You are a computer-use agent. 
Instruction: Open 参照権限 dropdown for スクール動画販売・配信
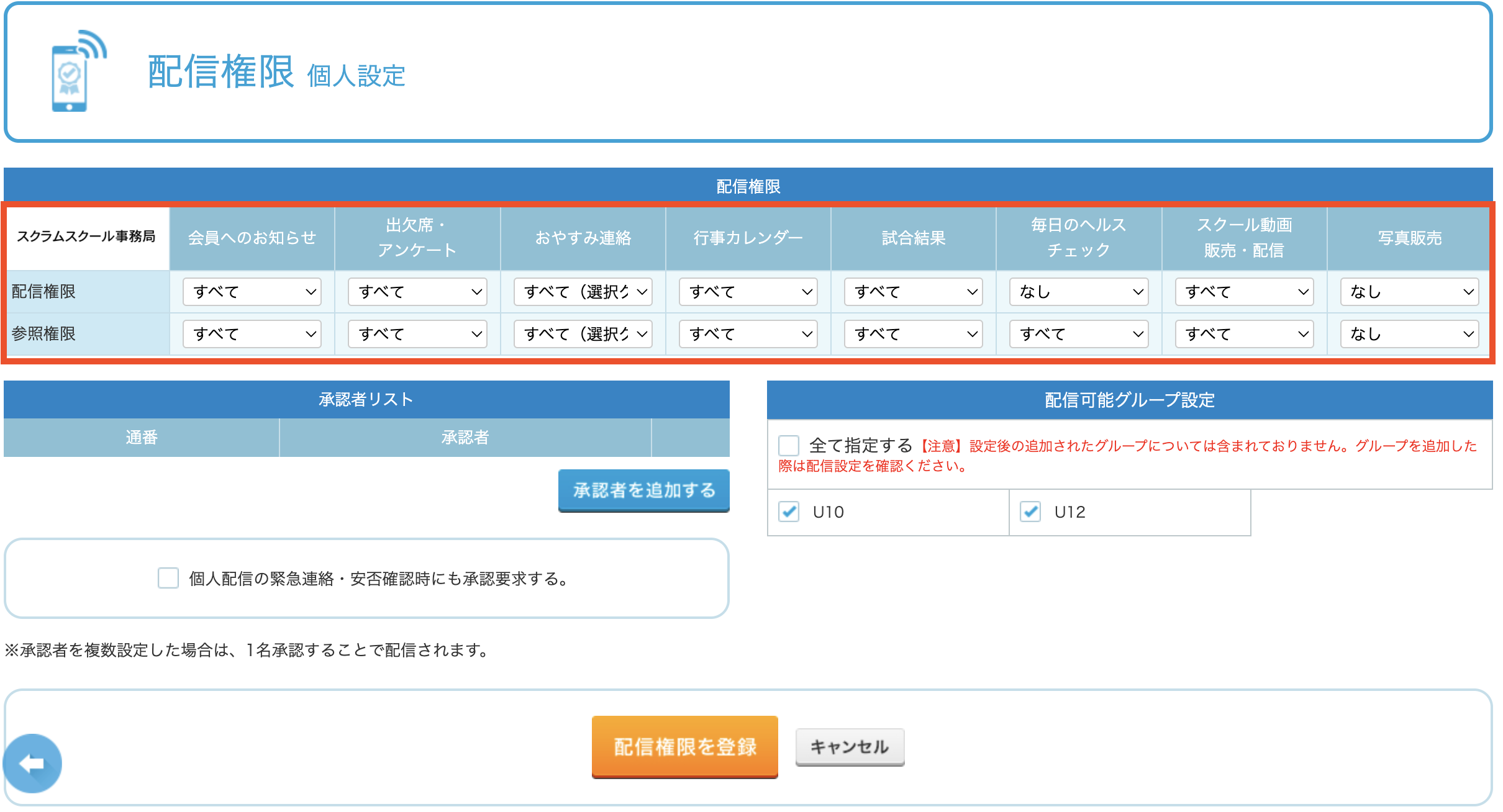pos(1245,334)
